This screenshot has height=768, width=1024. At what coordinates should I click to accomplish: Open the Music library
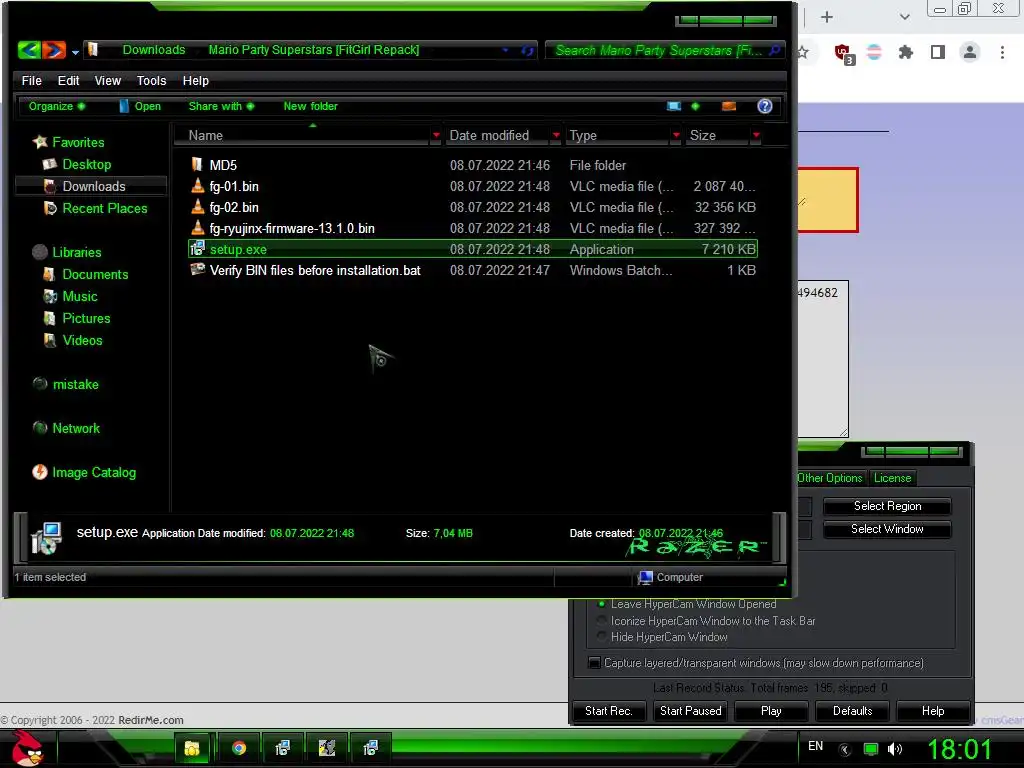coord(80,296)
